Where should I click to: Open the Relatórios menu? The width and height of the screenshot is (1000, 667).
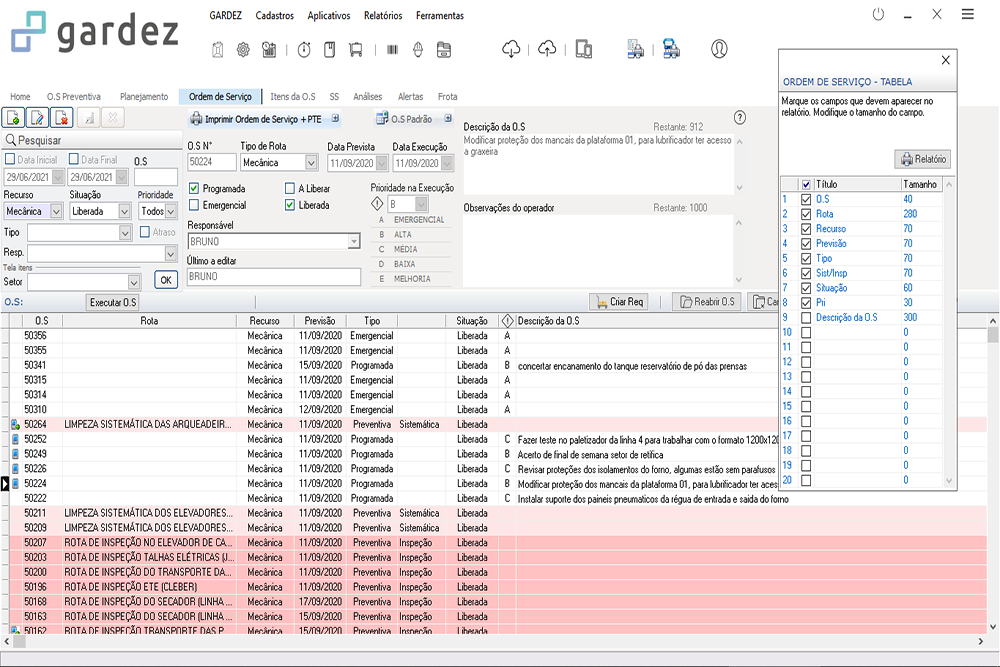tap(383, 15)
